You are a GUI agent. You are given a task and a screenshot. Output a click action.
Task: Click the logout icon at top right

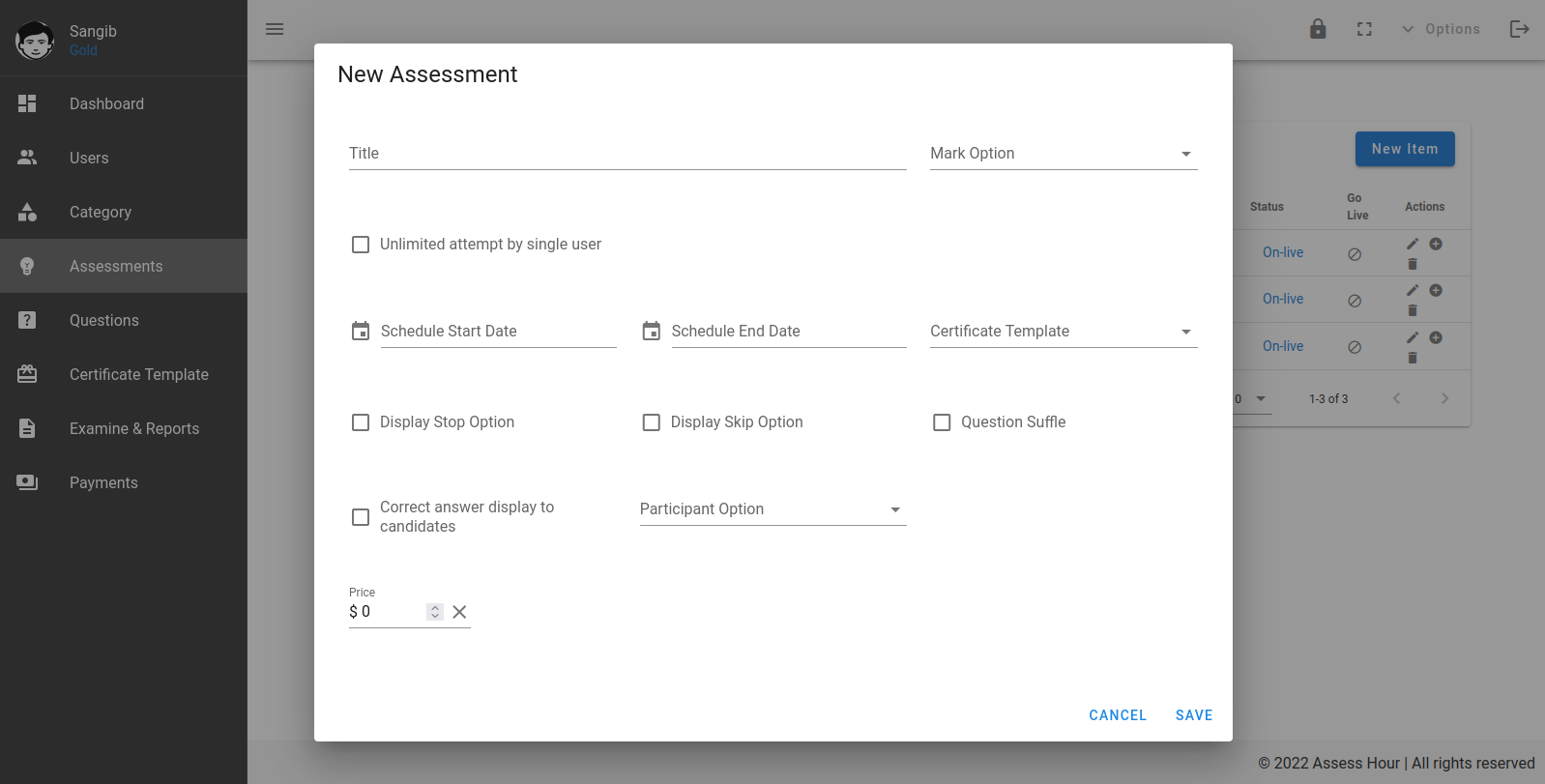coord(1519,29)
